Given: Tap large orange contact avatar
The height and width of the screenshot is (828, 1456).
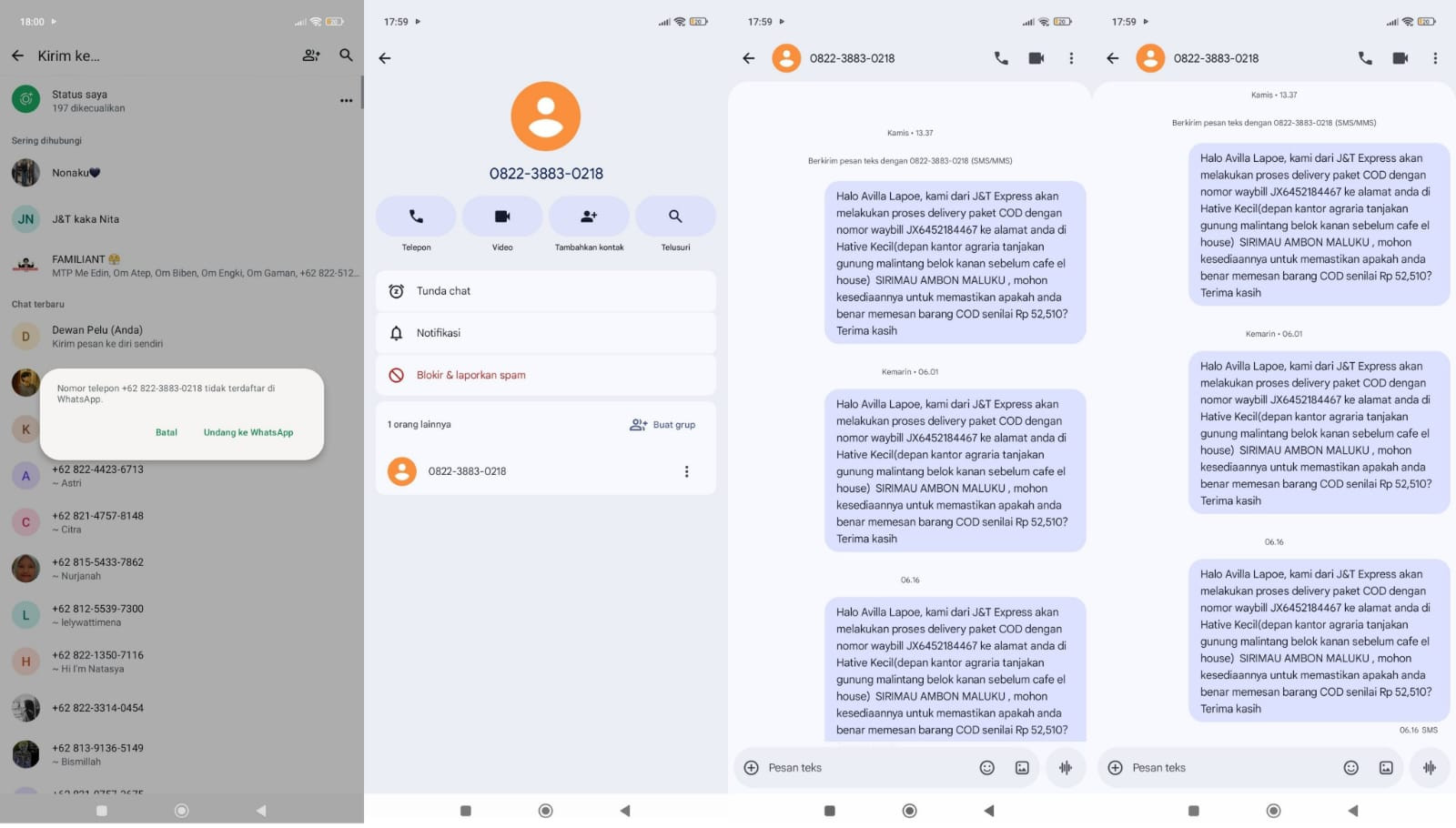Looking at the screenshot, I should (546, 116).
